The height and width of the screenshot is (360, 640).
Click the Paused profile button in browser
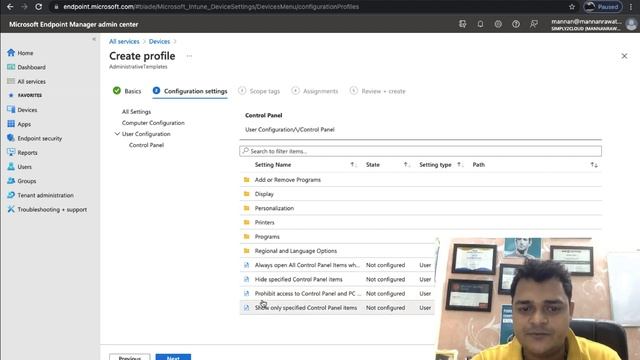point(602,7)
